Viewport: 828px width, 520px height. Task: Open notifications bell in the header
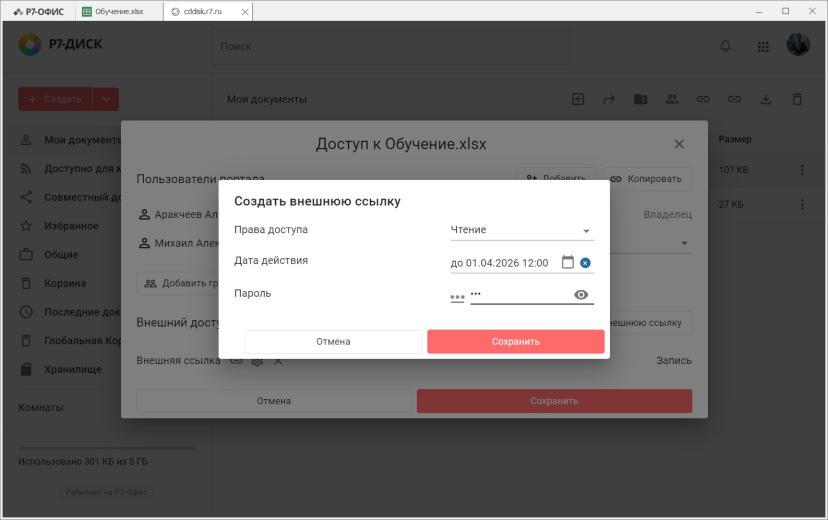[x=726, y=46]
